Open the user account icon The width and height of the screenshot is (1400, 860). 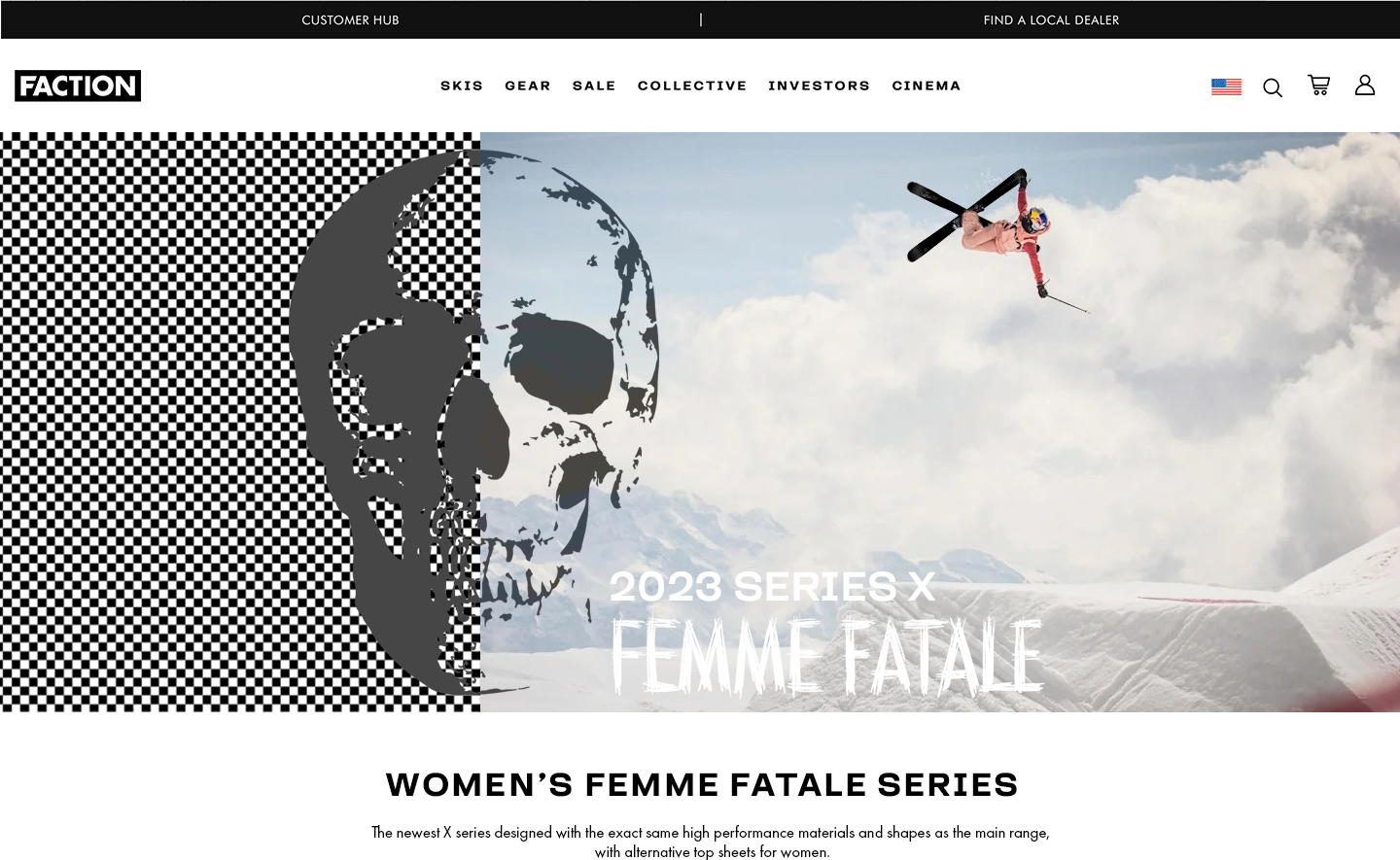(x=1365, y=86)
